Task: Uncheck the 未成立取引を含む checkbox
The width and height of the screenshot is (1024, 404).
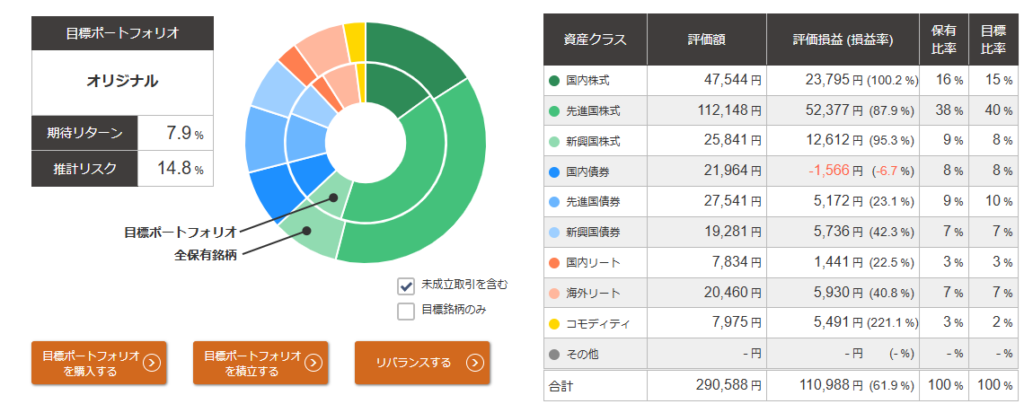Action: [406, 285]
